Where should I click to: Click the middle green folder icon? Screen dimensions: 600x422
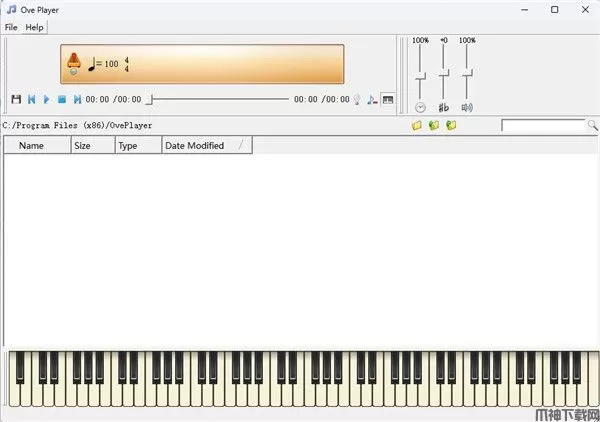click(x=434, y=125)
